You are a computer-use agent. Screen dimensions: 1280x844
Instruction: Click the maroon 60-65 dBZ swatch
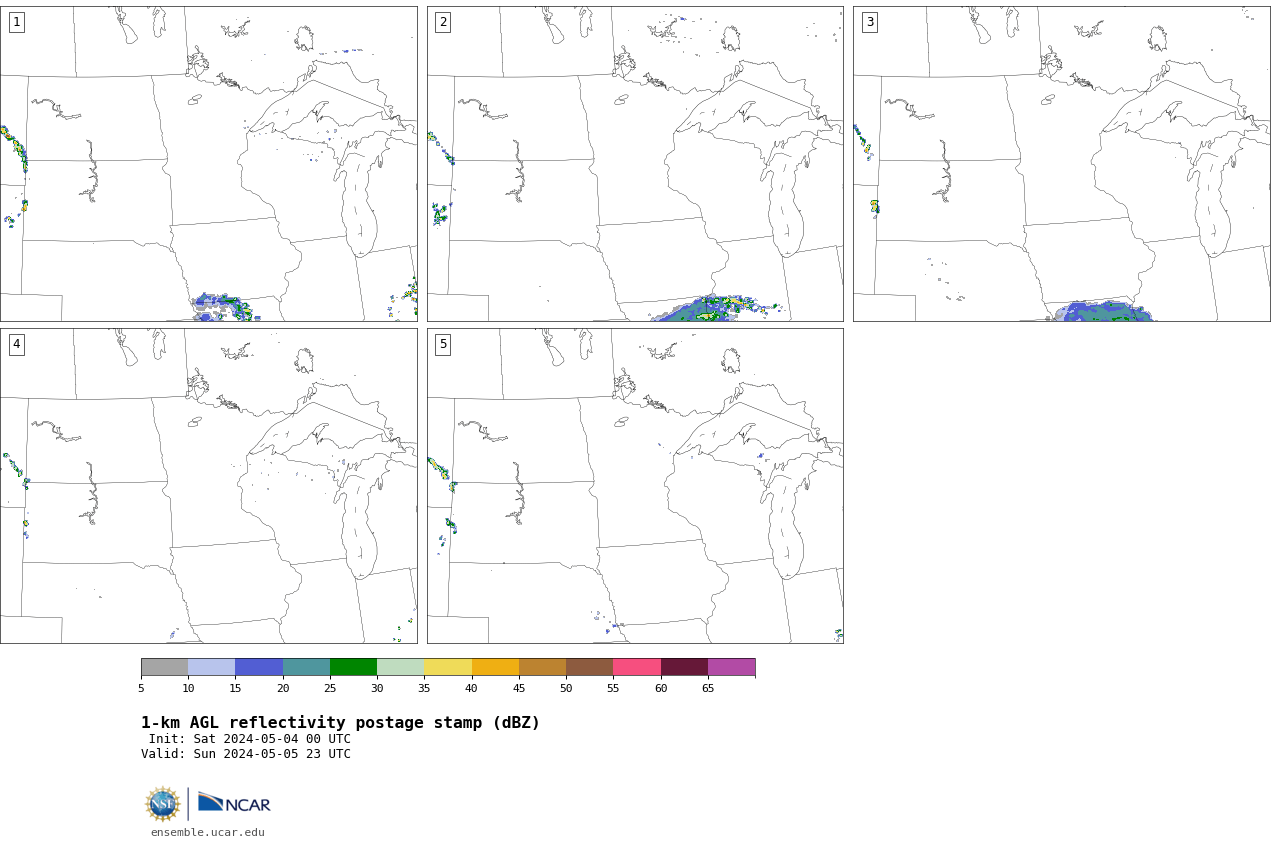[684, 667]
